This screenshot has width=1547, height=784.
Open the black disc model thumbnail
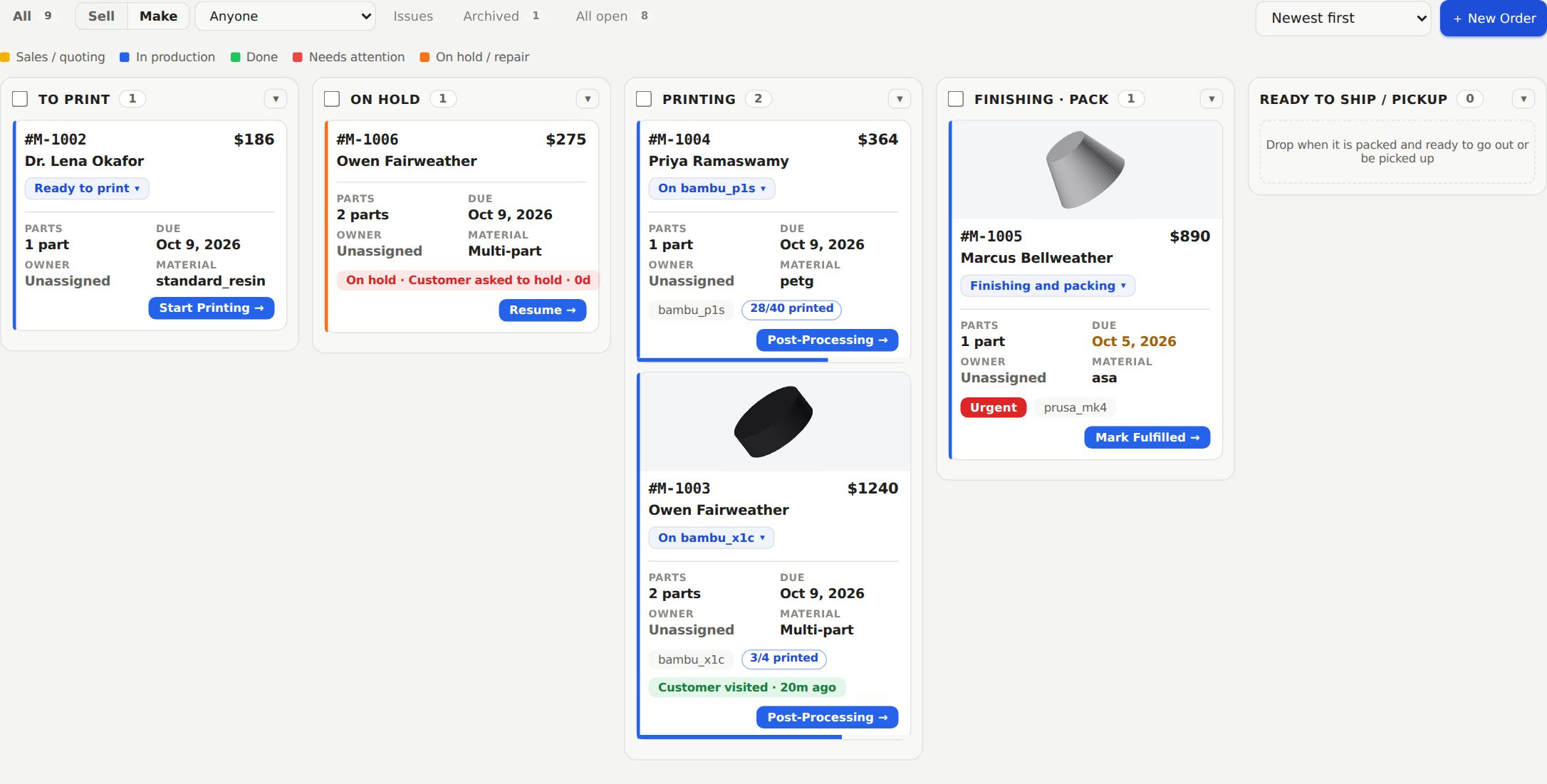[775, 422]
